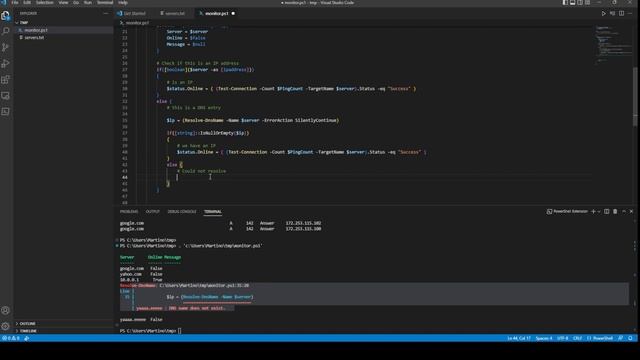The width and height of the screenshot is (640, 360).
Task: Expand the TIMELINE section
Action: point(63,331)
